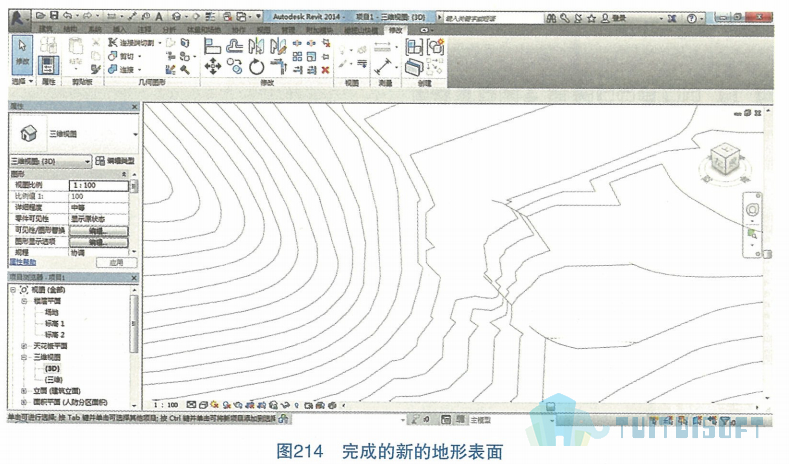The width and height of the screenshot is (789, 464).
Task: Select 标高 1 in Project Browser
Action: [x=54, y=324]
